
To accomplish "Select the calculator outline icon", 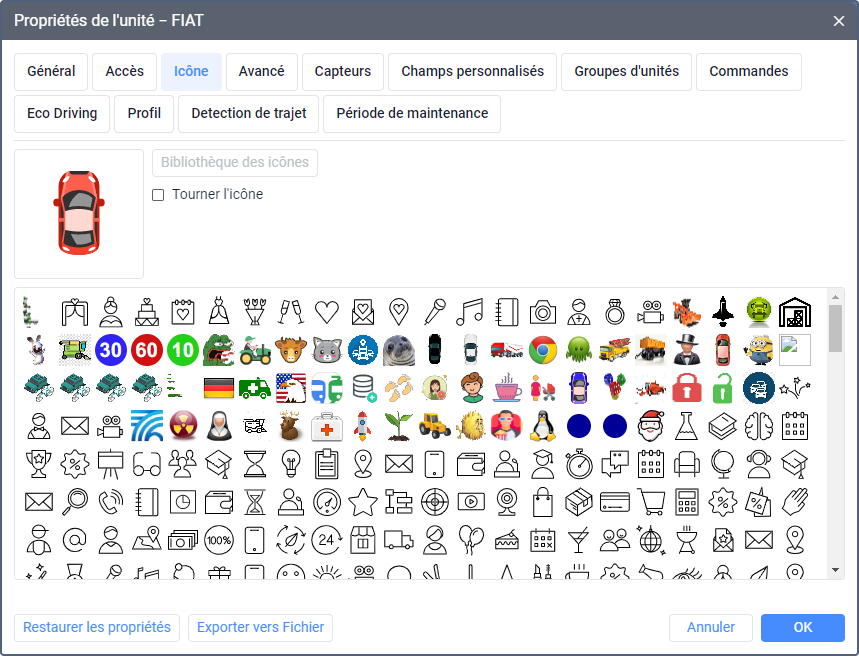I will tap(687, 502).
